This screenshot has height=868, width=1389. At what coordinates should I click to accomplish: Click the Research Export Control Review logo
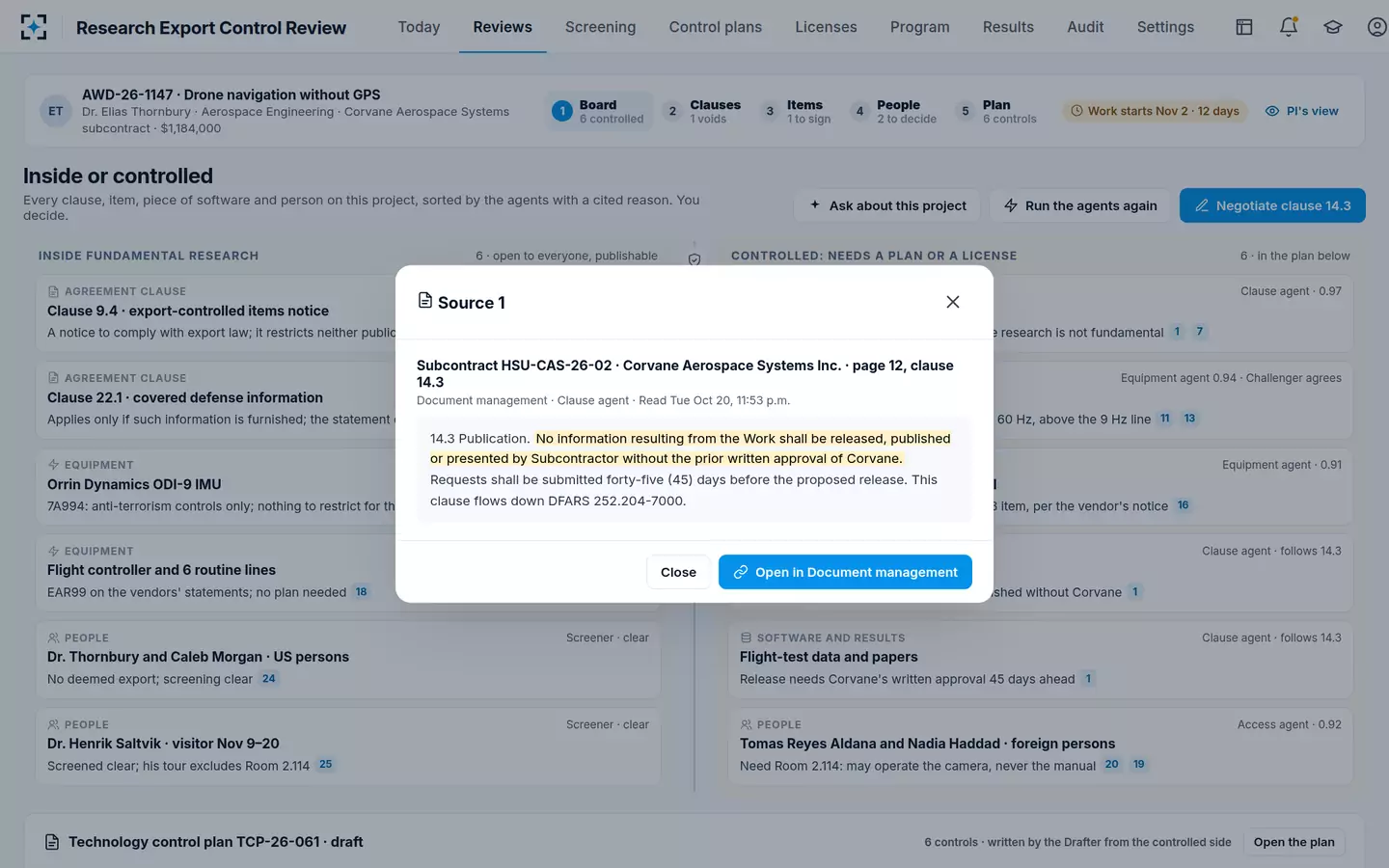coord(34,27)
